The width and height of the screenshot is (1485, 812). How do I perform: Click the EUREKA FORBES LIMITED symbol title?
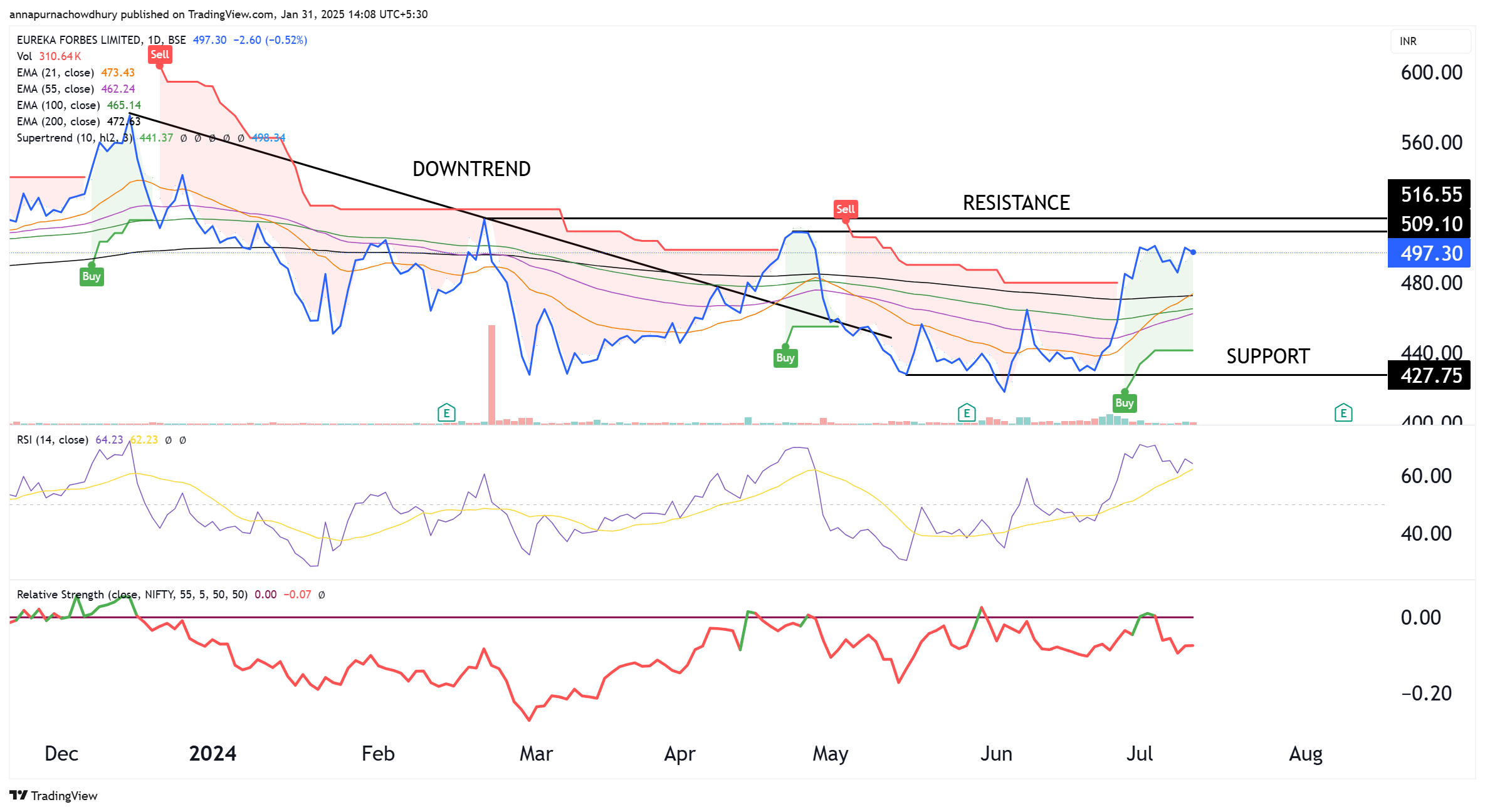point(79,40)
